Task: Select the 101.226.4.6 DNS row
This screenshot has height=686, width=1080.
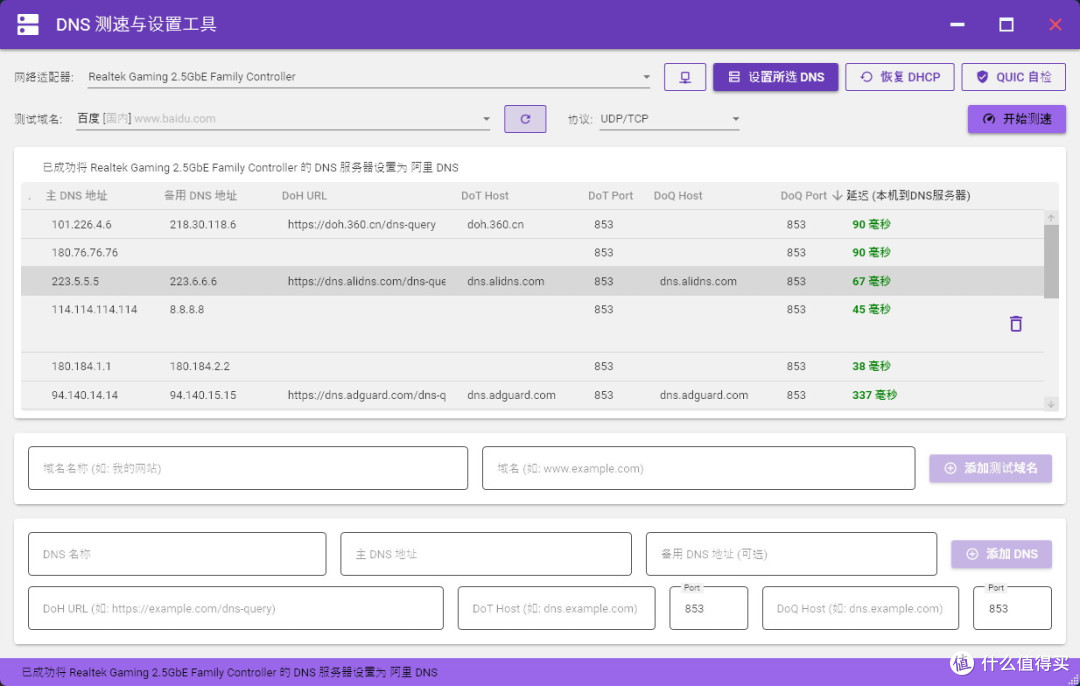Action: coord(532,225)
